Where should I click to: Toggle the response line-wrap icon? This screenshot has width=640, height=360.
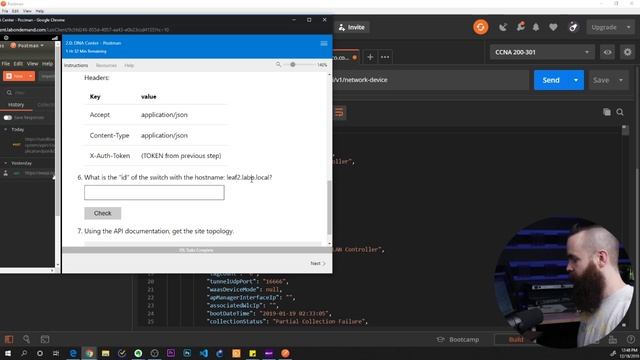pyautogui.click(x=339, y=113)
